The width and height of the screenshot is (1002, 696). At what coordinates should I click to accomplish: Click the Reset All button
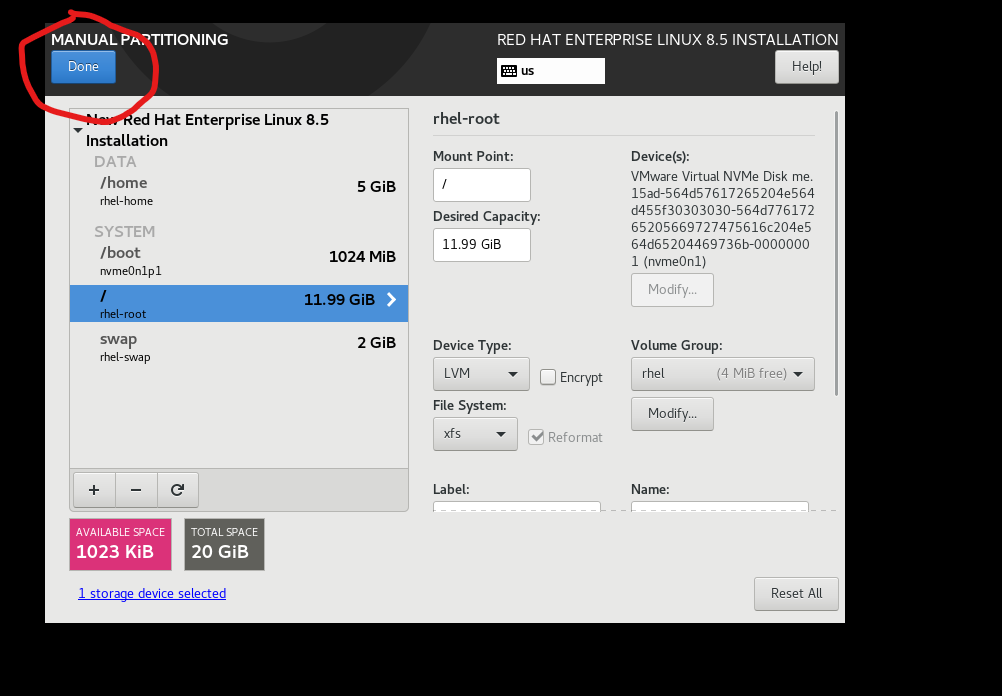[x=796, y=594]
